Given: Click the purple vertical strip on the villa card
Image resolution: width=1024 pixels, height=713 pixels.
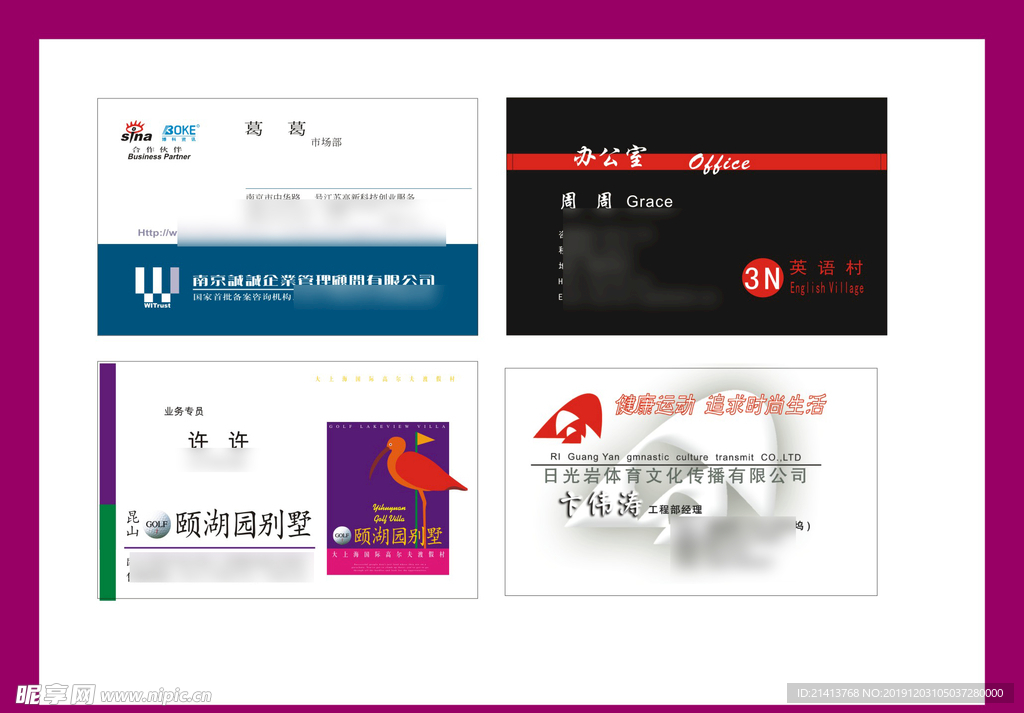Looking at the screenshot, I should (107, 432).
